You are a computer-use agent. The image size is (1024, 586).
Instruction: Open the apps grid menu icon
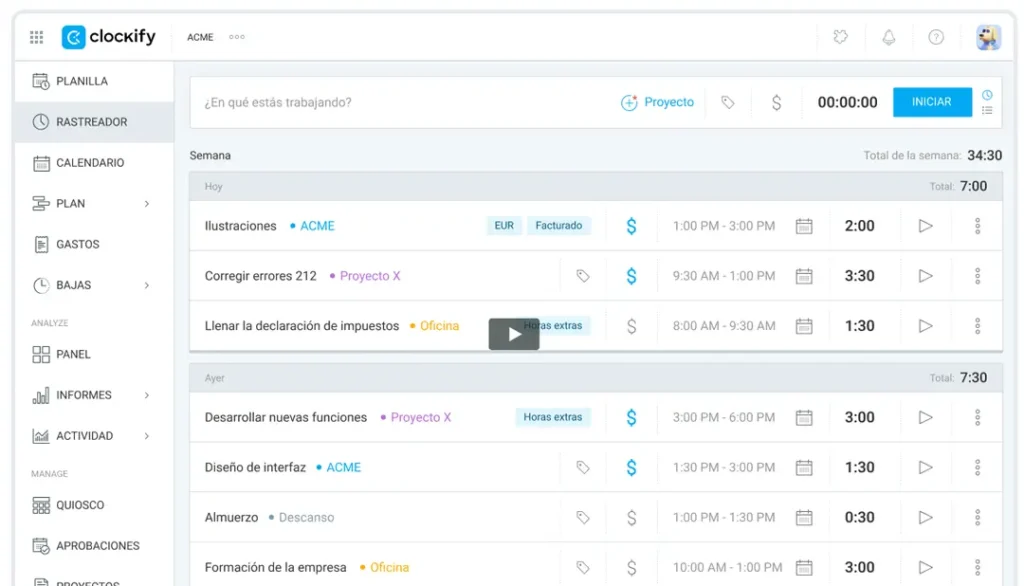coord(37,37)
